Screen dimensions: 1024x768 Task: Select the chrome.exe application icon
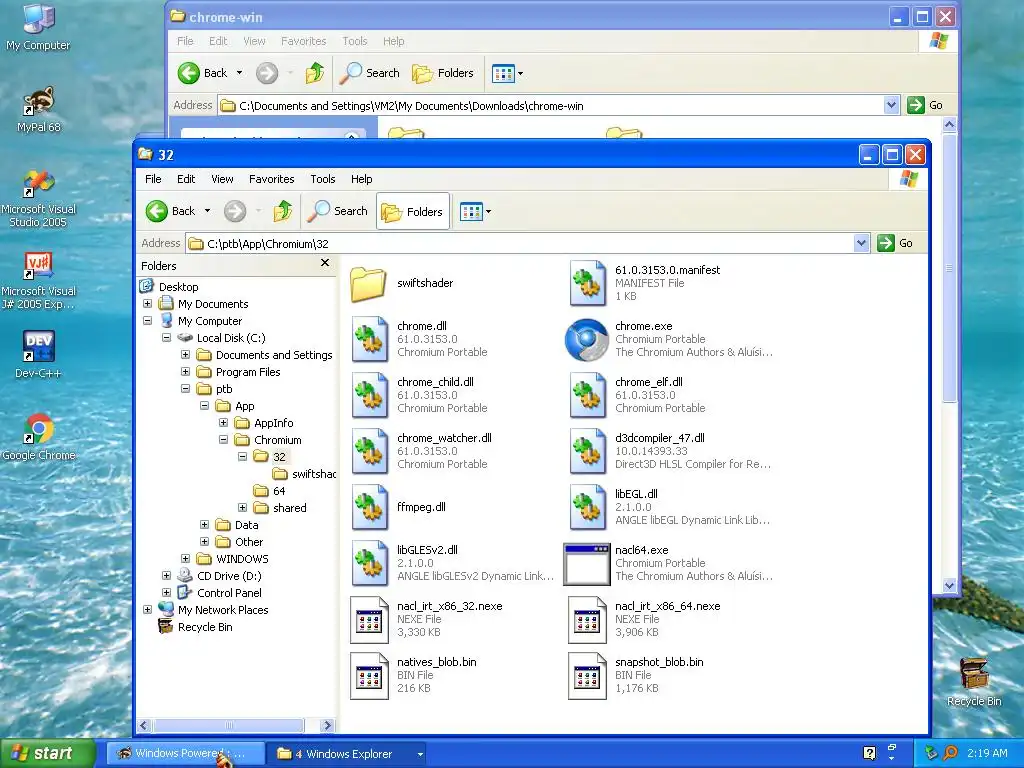pyautogui.click(x=586, y=340)
